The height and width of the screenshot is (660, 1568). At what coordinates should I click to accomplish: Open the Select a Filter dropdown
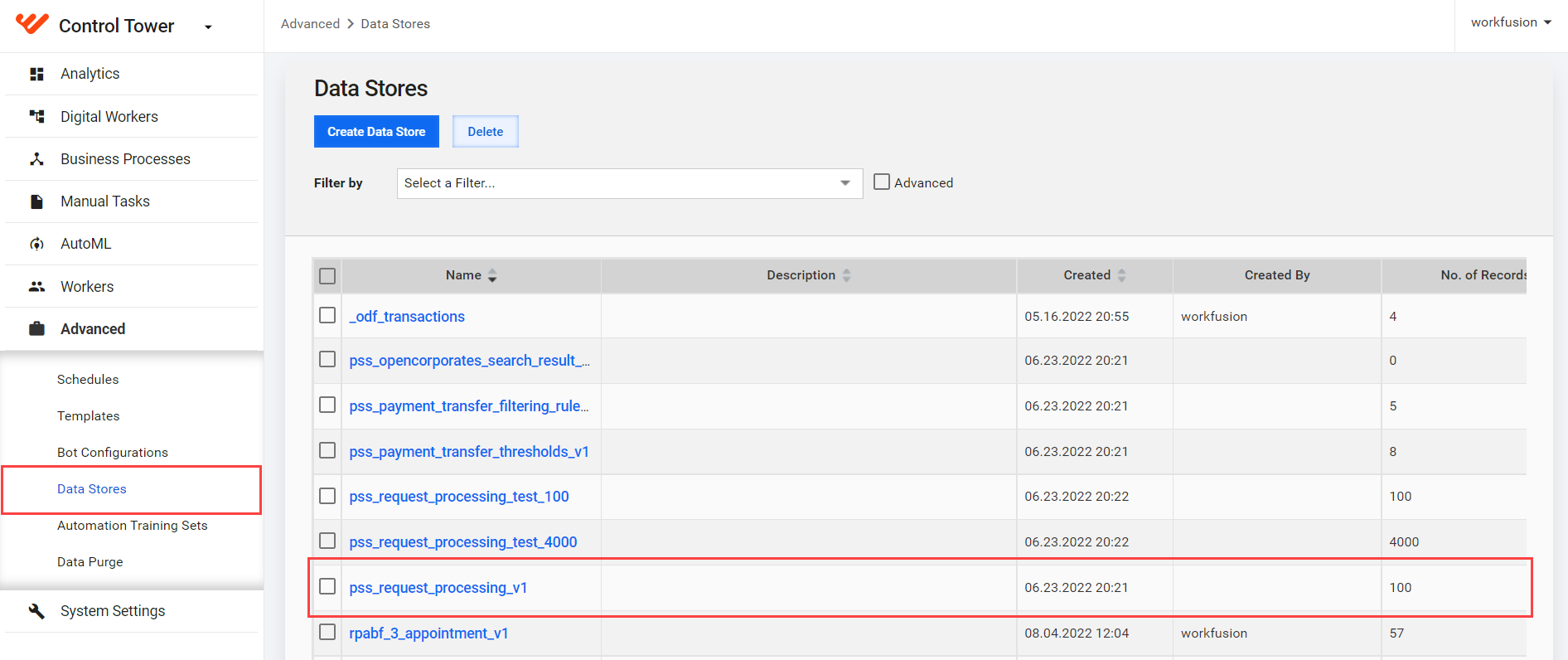630,183
